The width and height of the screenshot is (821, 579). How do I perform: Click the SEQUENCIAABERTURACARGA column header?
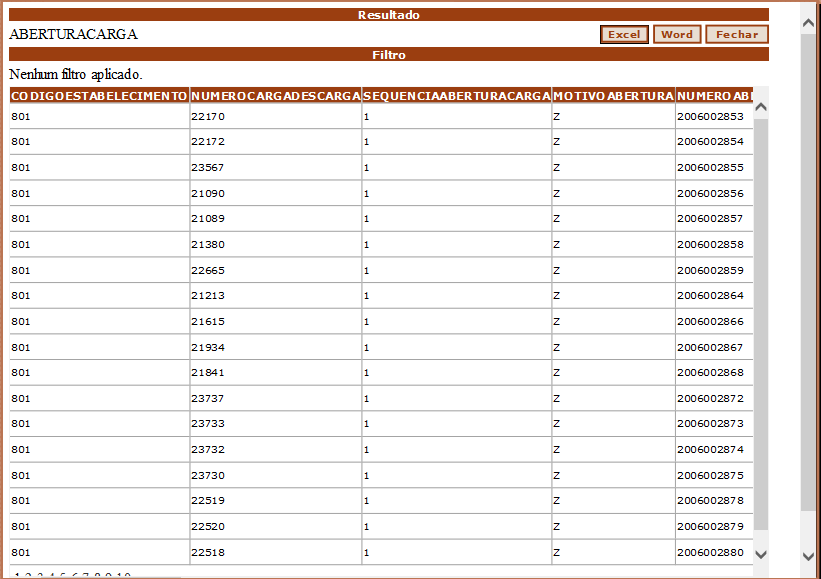click(457, 96)
